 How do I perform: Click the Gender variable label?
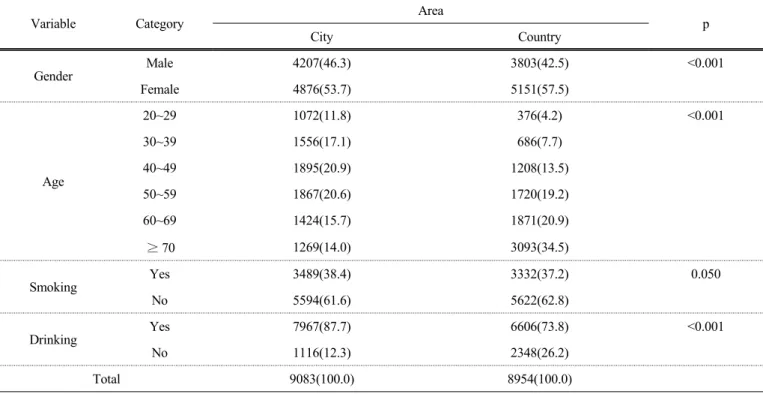tap(54, 76)
